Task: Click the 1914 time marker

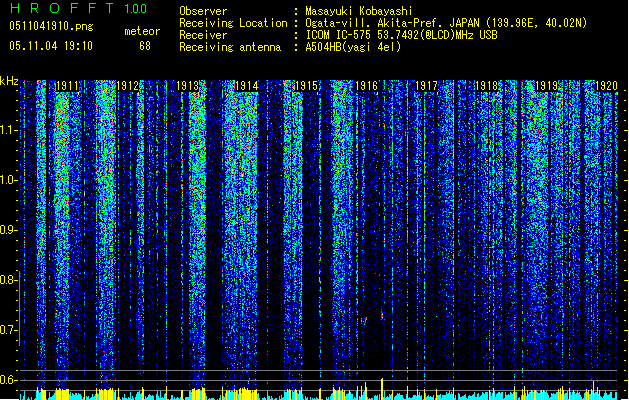Action: point(246,86)
